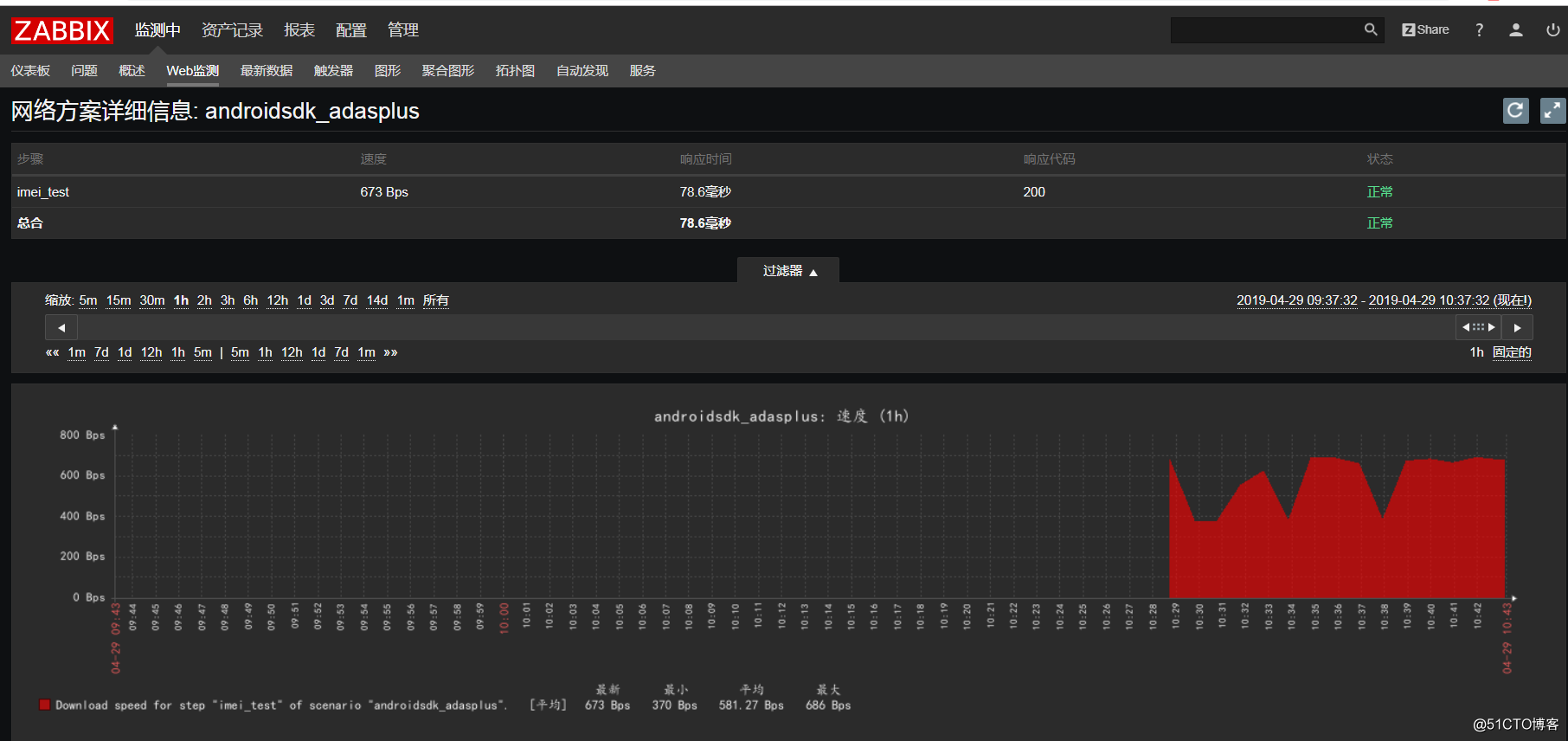Open the 管理 main menu

(403, 30)
